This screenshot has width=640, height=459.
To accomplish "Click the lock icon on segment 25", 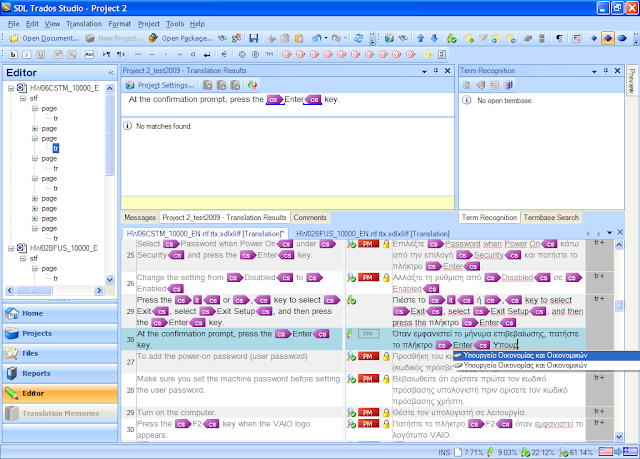I will pyautogui.click(x=386, y=244).
